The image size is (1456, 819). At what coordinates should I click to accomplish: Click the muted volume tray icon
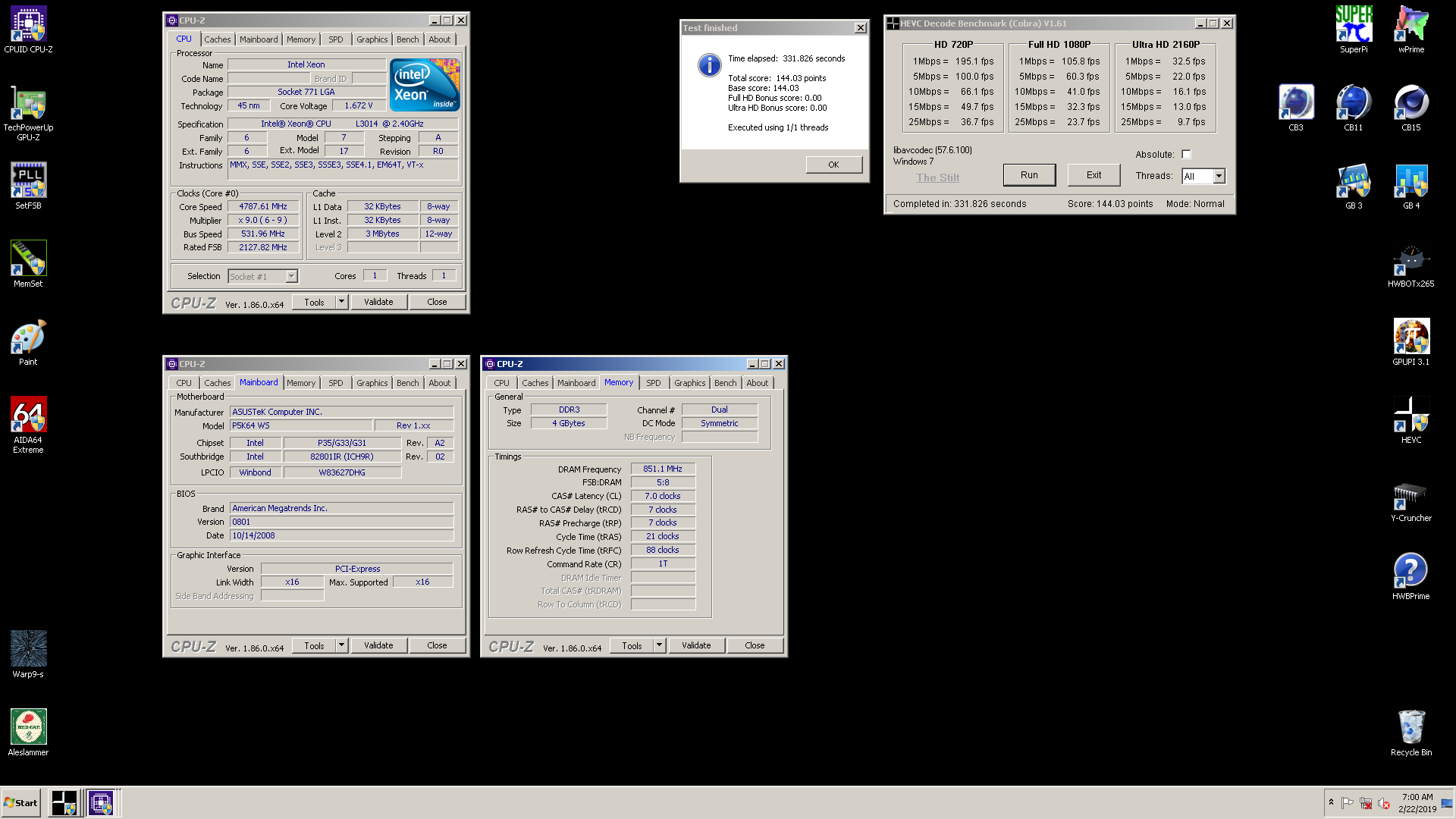coord(1383,803)
